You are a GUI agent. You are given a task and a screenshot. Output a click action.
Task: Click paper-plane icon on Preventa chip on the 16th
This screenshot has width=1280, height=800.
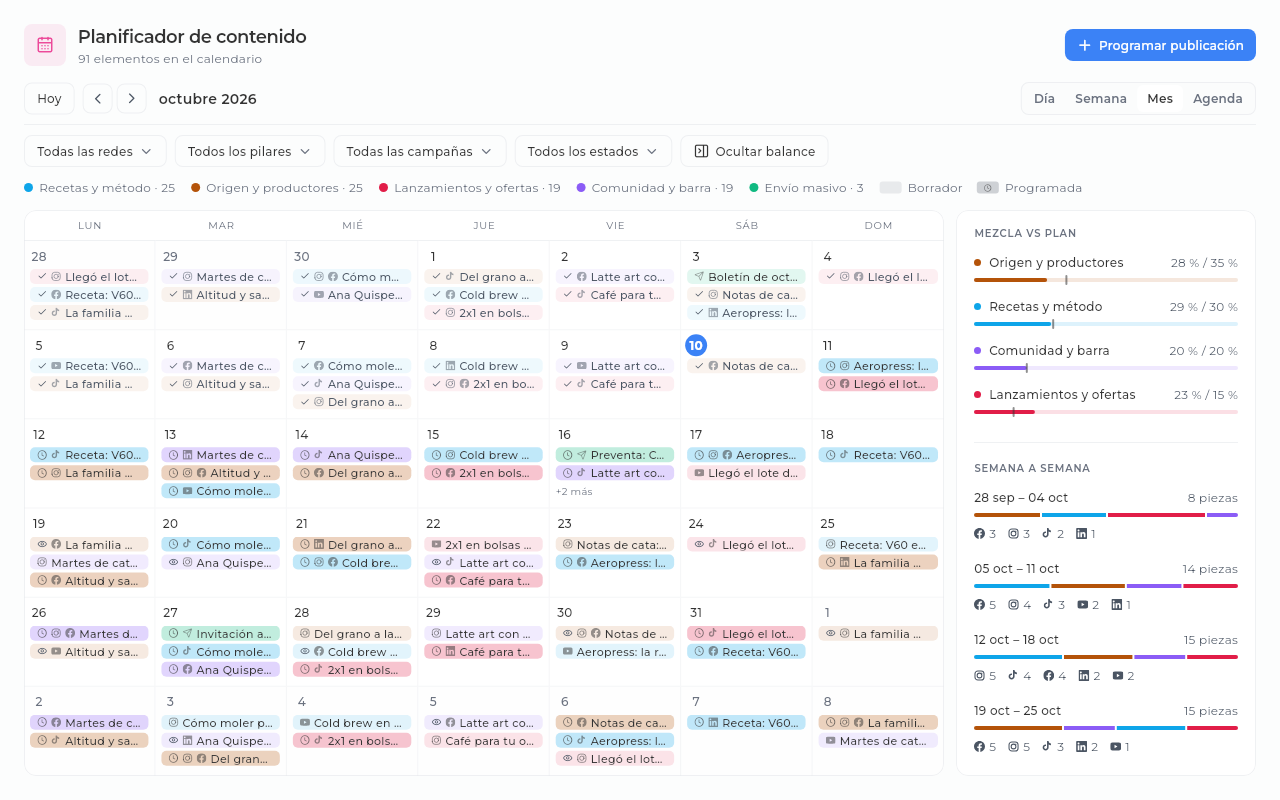click(582, 455)
